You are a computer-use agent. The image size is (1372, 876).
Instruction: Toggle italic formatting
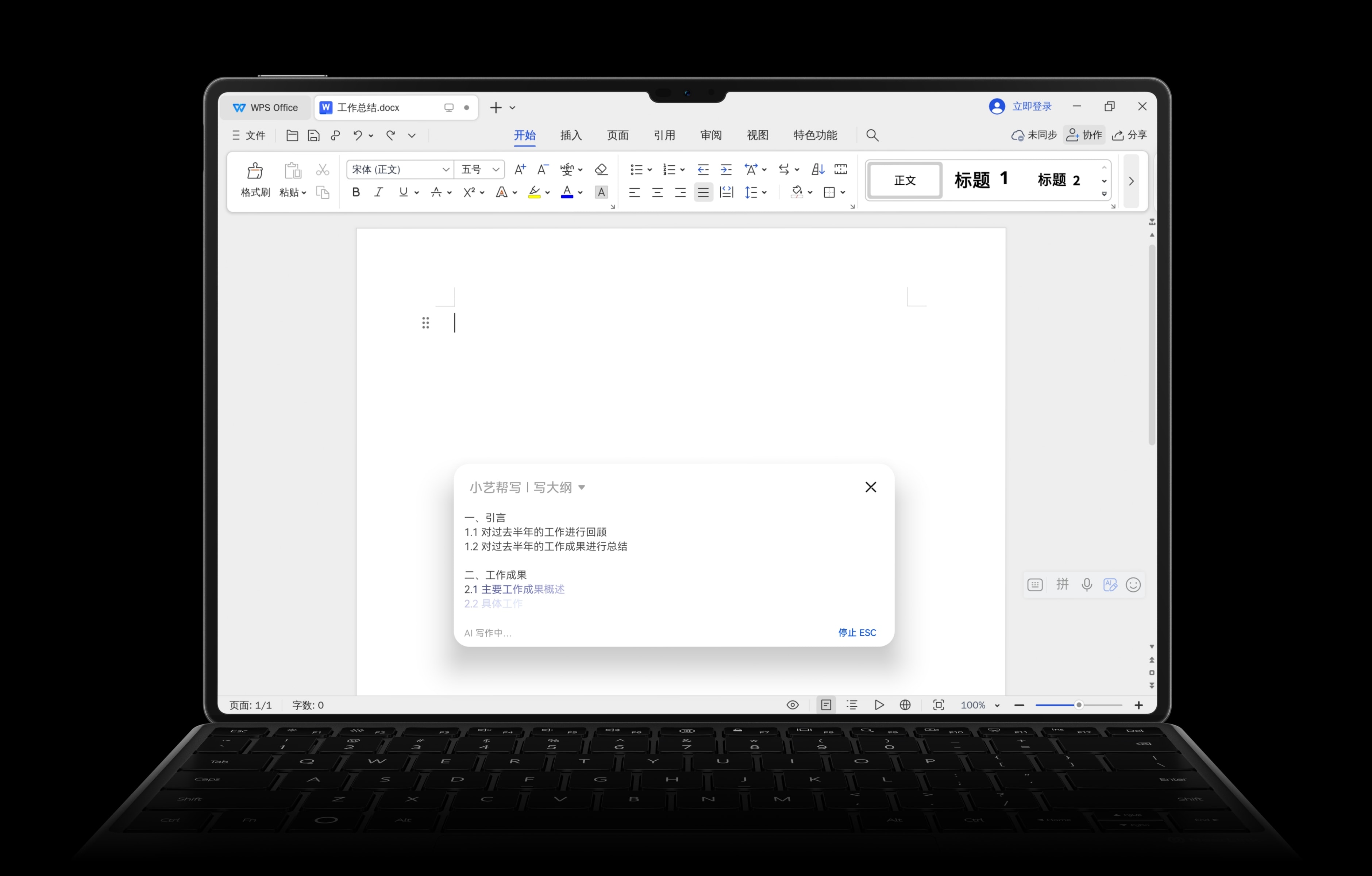(378, 193)
